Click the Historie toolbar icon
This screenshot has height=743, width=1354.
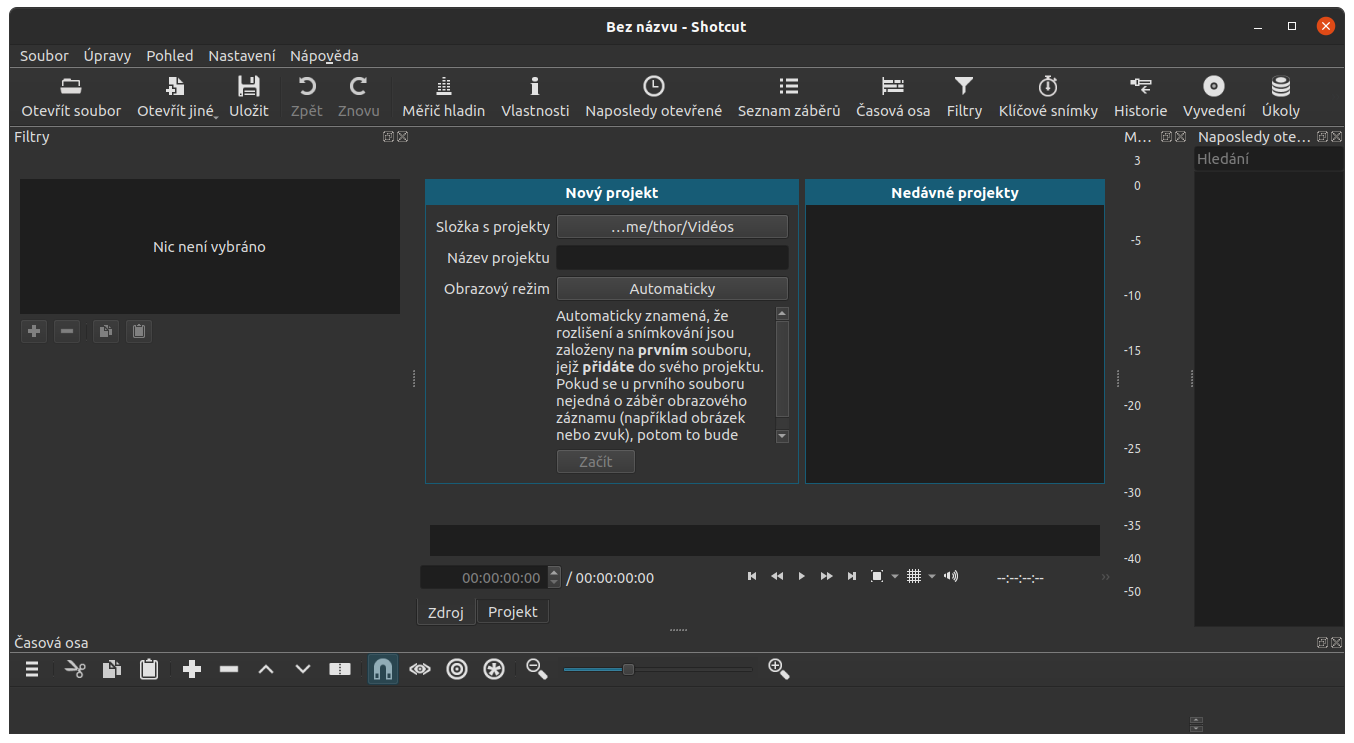coord(1140,86)
